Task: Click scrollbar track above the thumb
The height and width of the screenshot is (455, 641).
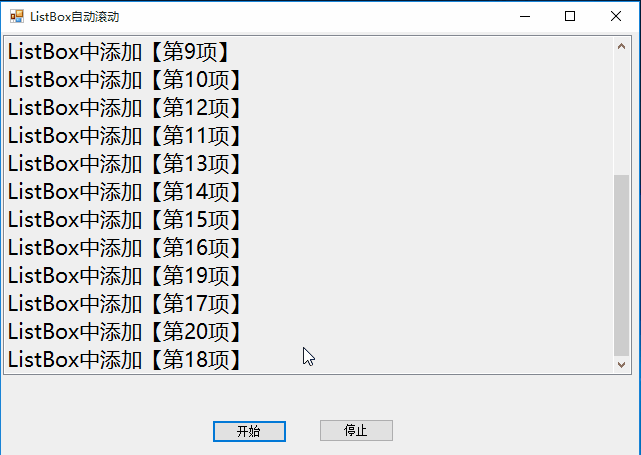Action: [x=621, y=115]
